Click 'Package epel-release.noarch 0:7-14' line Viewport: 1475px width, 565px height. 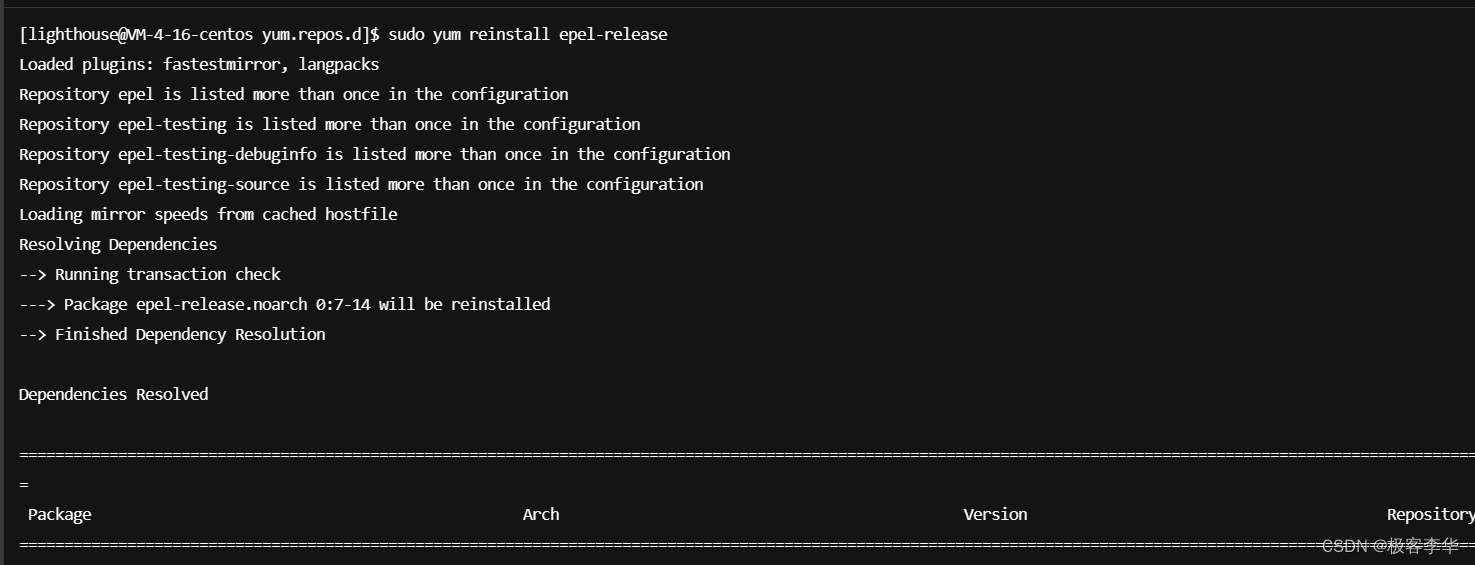284,304
